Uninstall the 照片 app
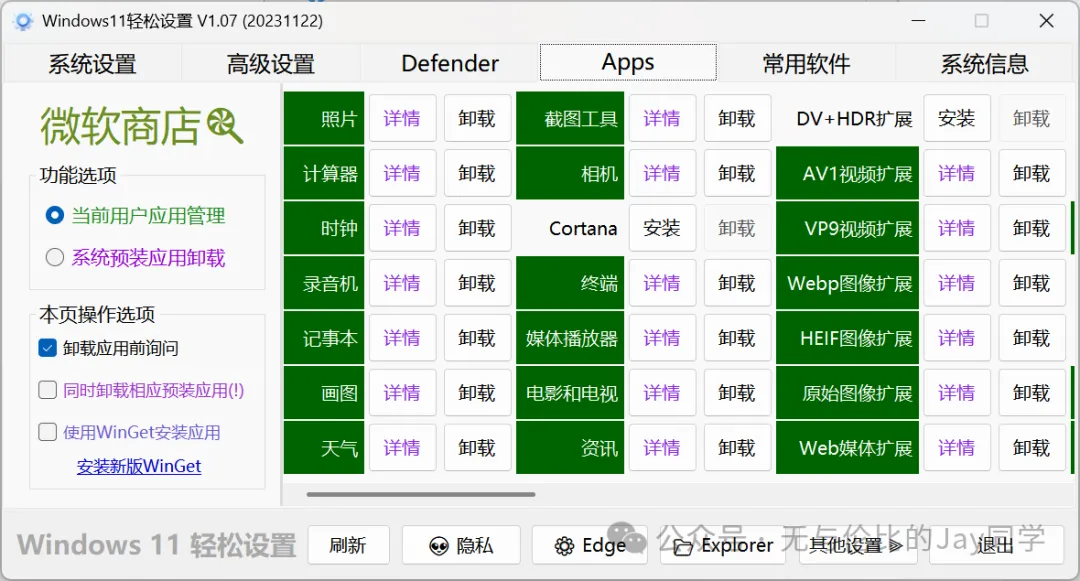The image size is (1080, 581). coord(477,118)
